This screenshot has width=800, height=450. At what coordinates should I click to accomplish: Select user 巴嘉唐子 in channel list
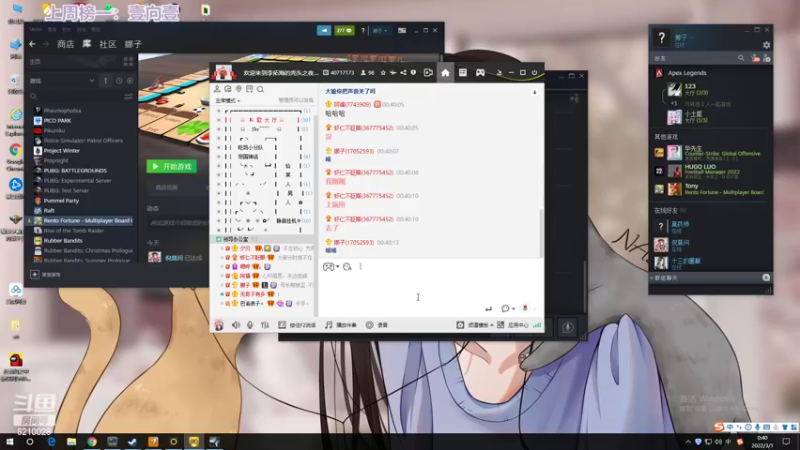pyautogui.click(x=251, y=303)
